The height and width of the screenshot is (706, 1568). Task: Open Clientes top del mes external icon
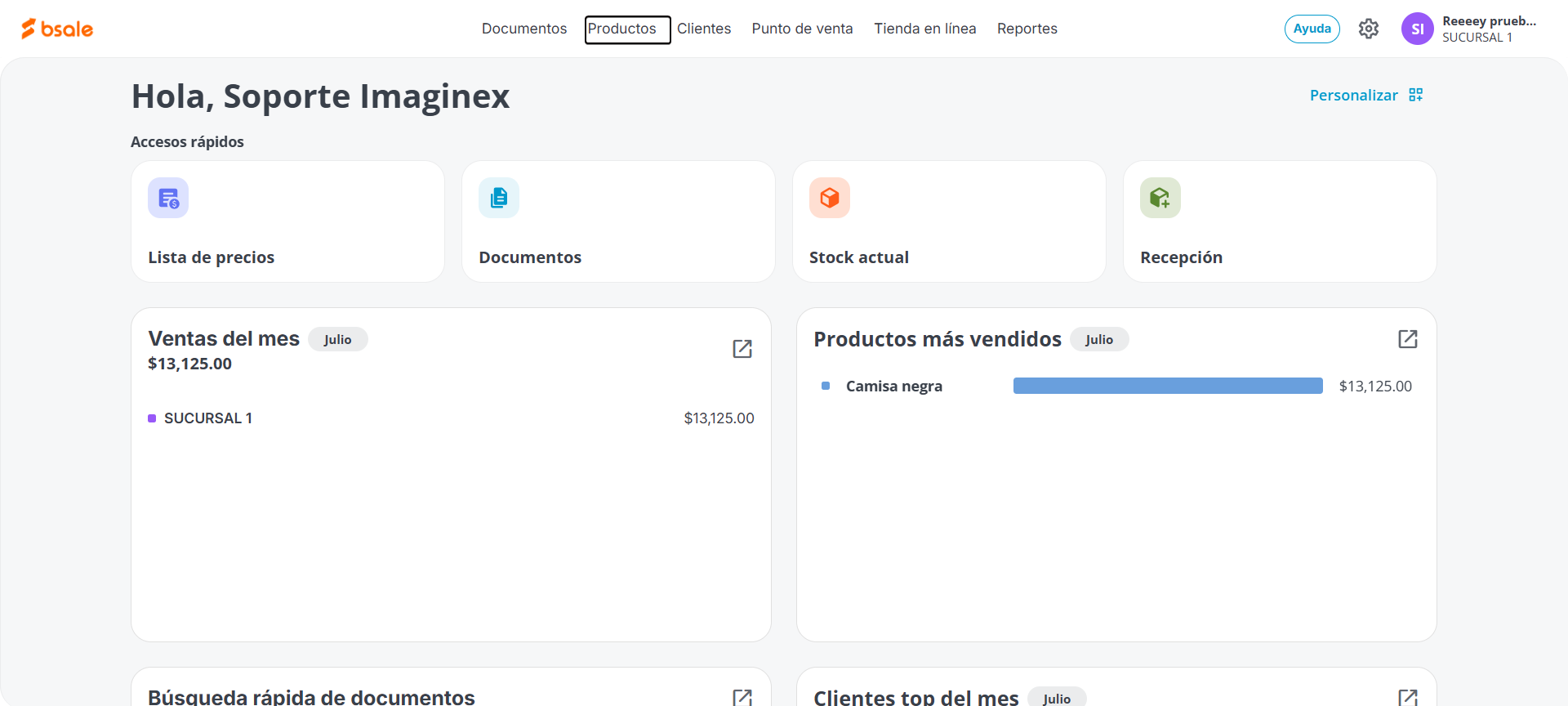pyautogui.click(x=1408, y=697)
